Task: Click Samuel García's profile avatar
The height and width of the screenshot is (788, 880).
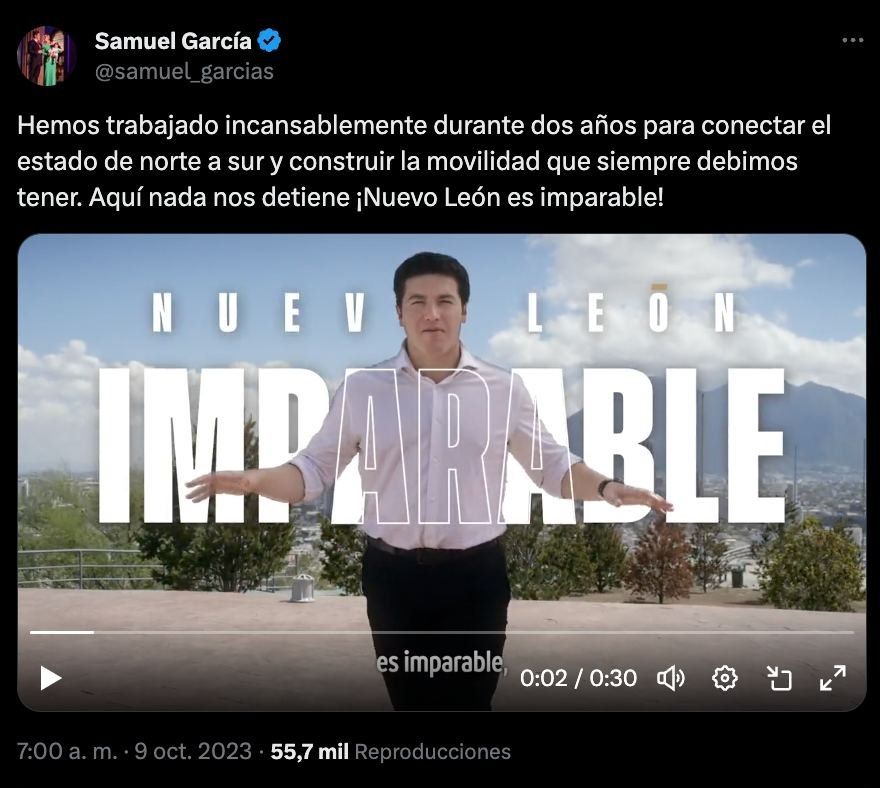Action: (47, 56)
